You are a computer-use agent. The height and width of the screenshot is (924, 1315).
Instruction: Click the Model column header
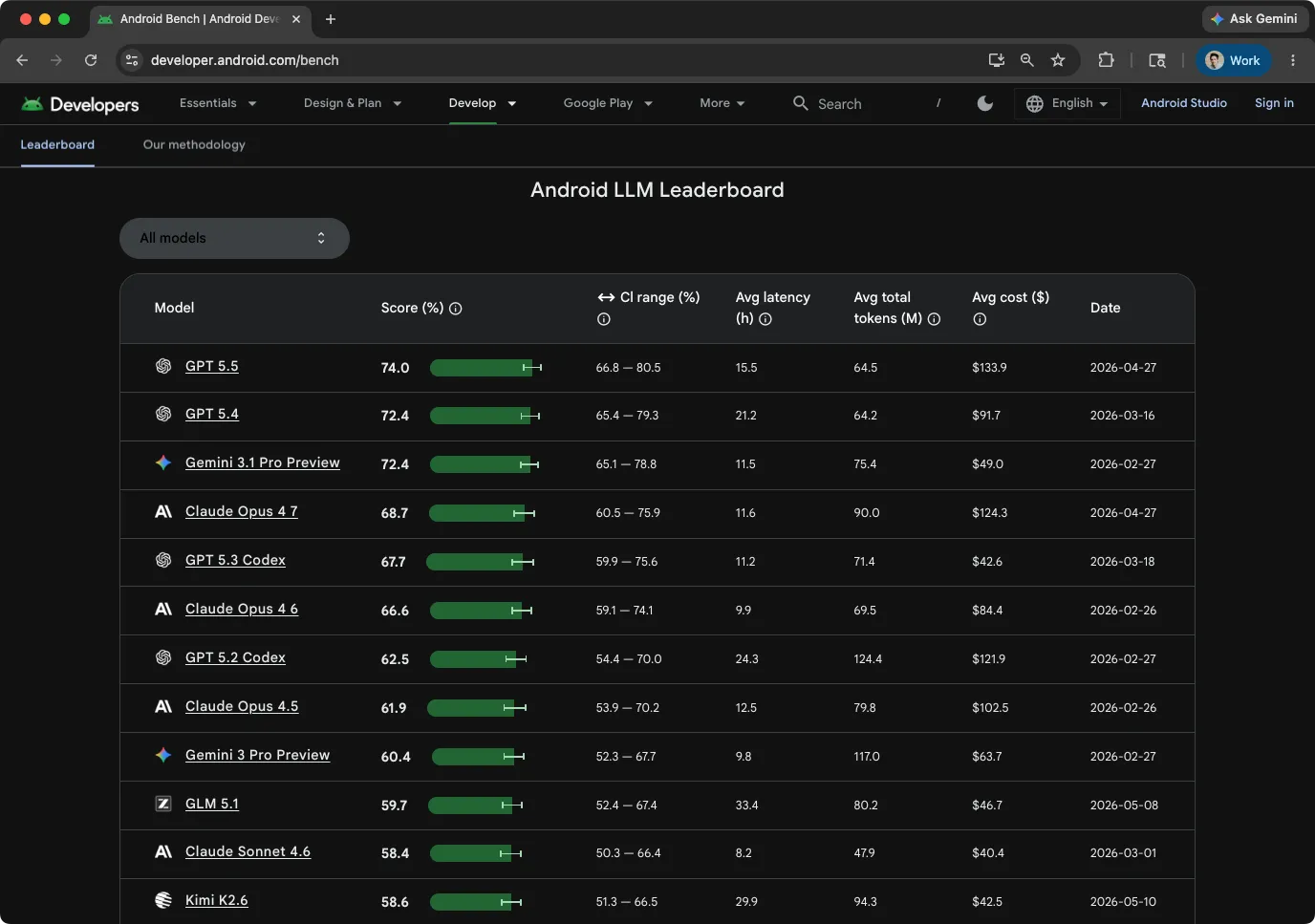point(174,308)
